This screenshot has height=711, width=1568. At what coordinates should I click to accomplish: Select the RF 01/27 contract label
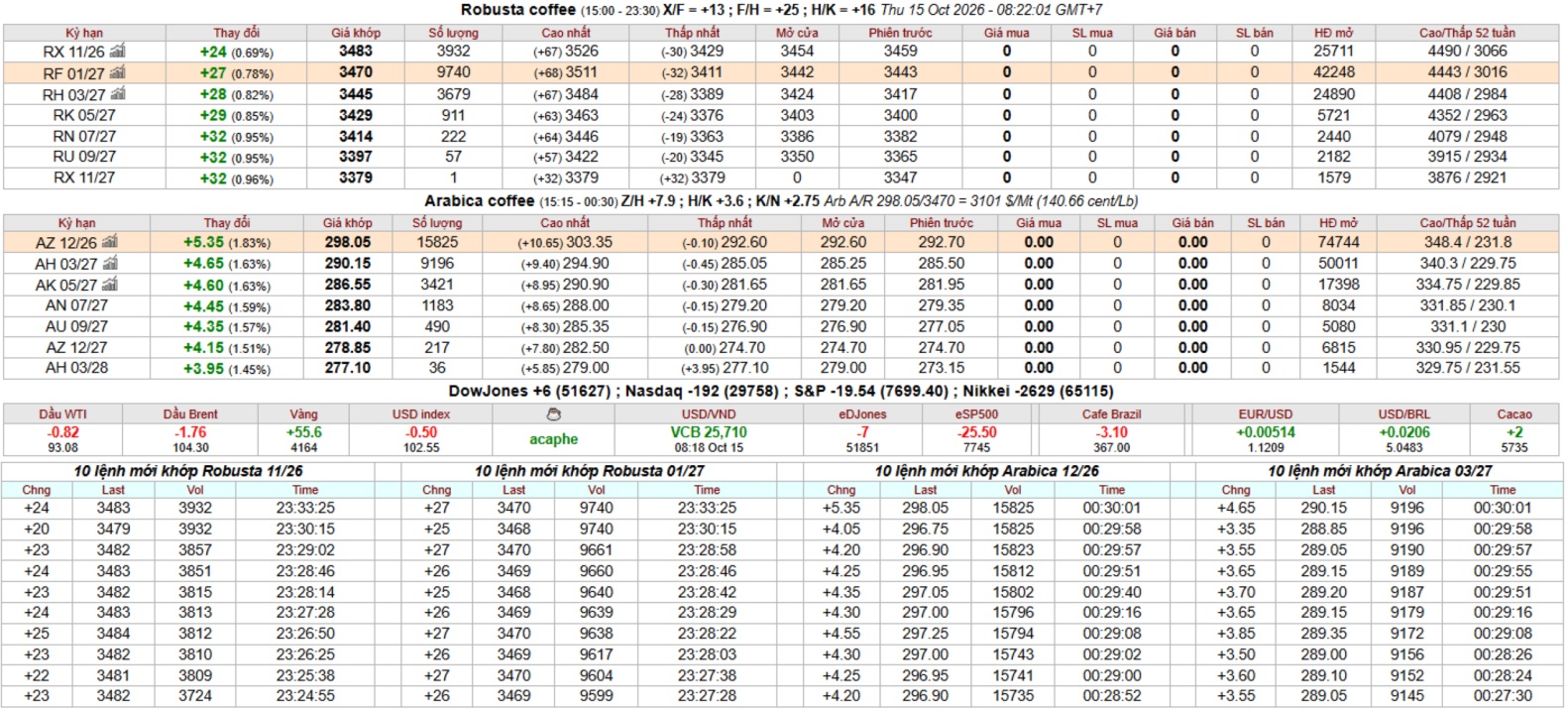(x=73, y=73)
